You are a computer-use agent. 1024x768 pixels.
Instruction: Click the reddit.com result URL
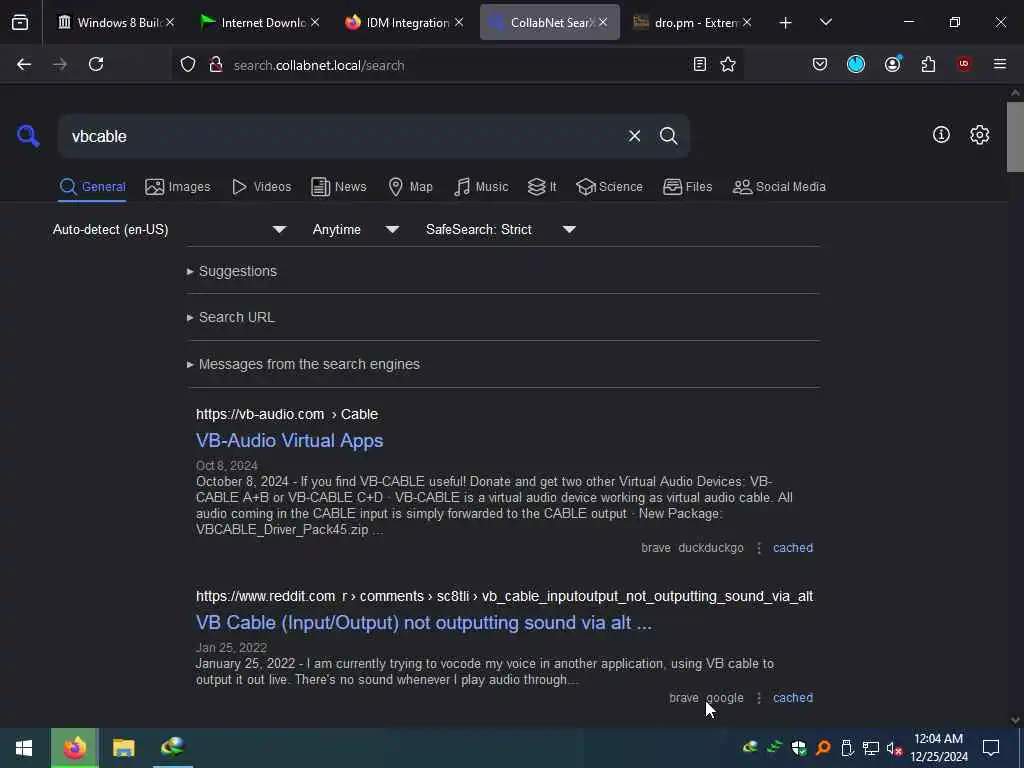504,596
